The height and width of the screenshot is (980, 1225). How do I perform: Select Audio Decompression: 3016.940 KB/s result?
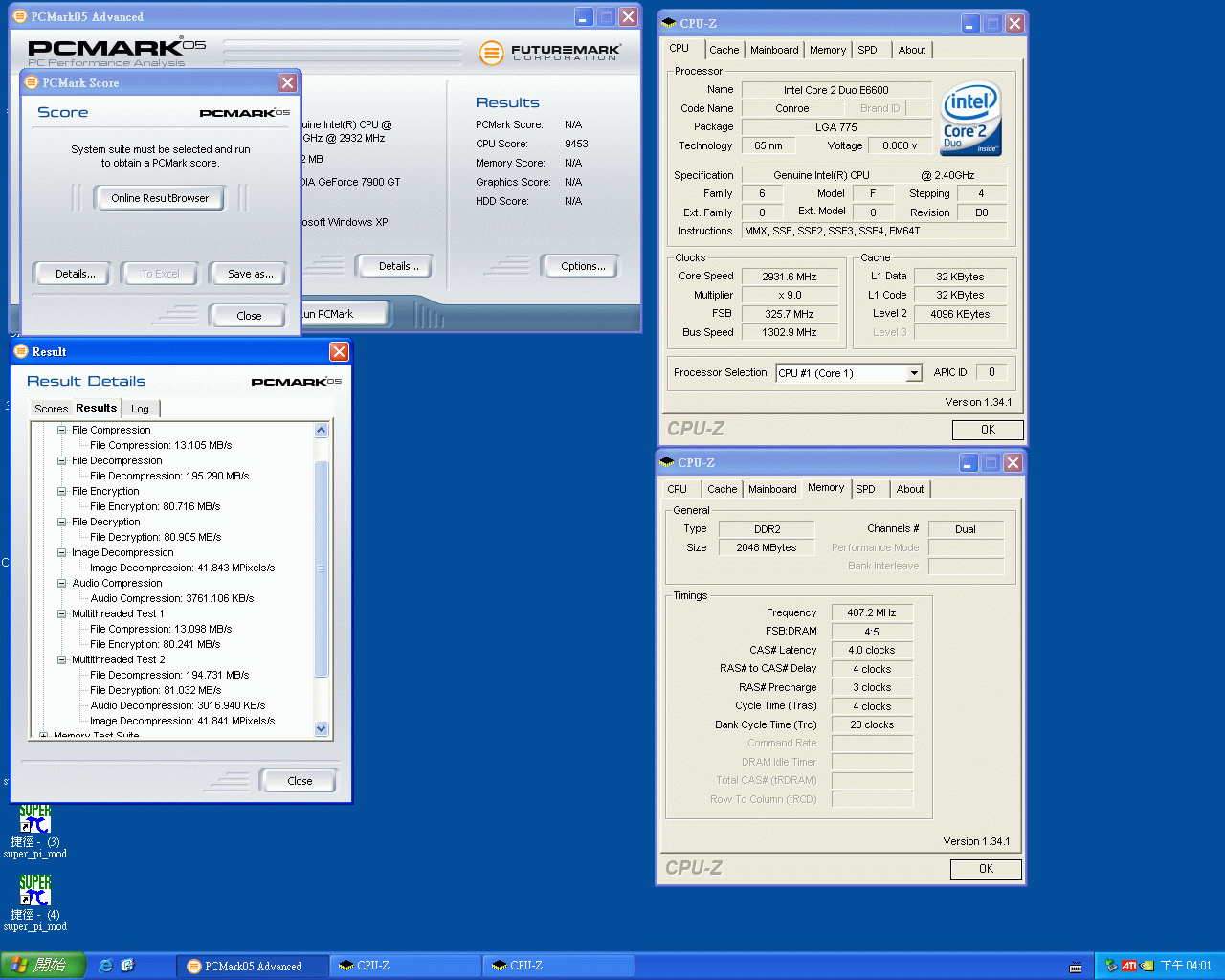(178, 705)
